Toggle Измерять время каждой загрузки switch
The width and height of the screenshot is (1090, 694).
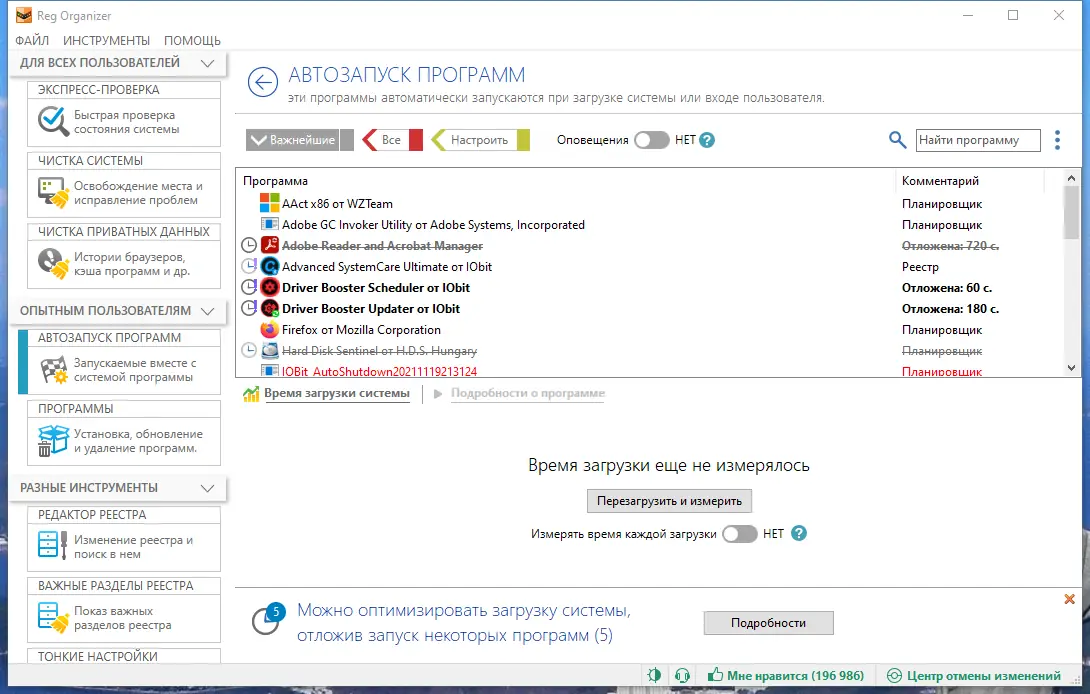[740, 533]
